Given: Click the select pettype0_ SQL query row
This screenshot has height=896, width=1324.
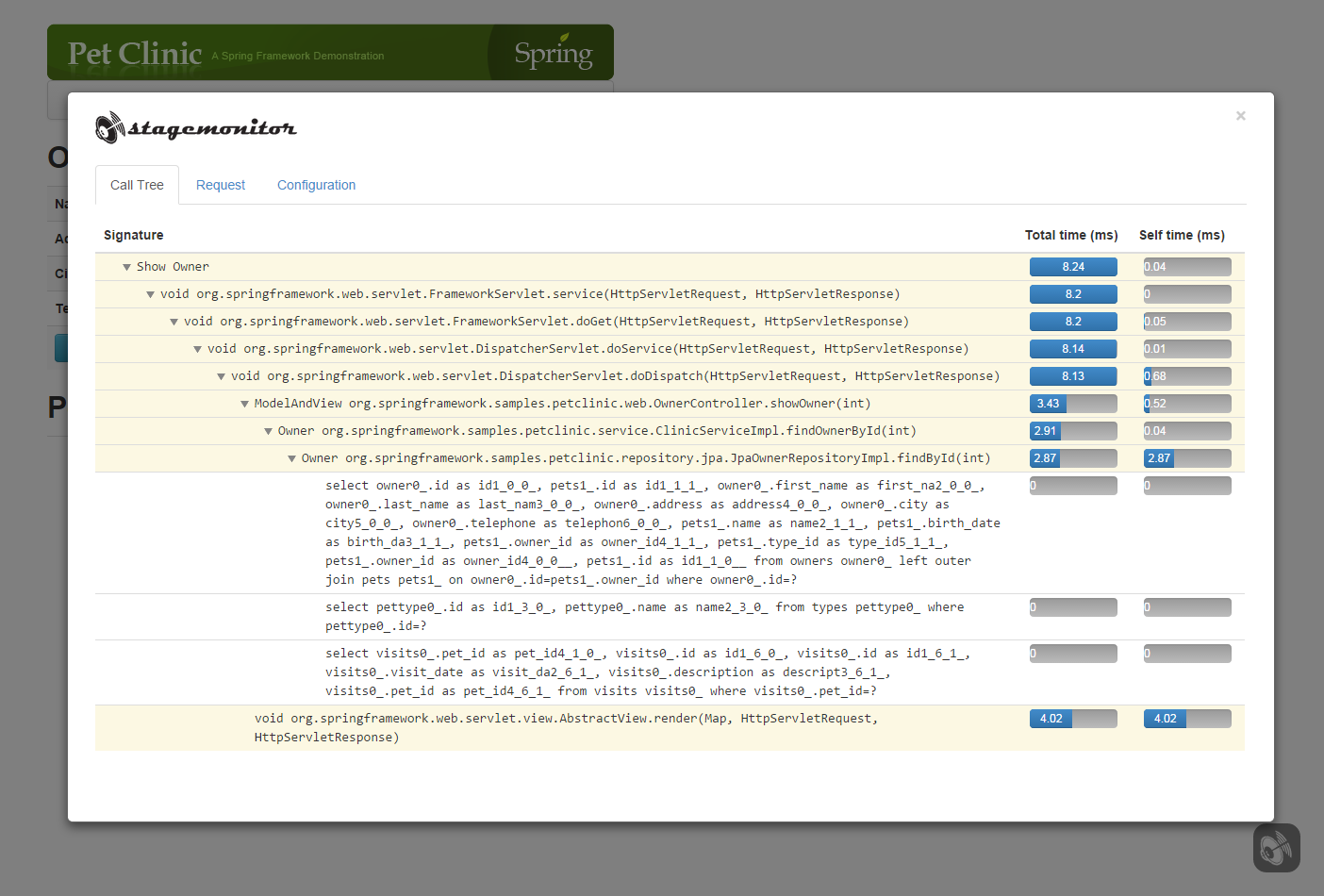Looking at the screenshot, I should coord(670,617).
